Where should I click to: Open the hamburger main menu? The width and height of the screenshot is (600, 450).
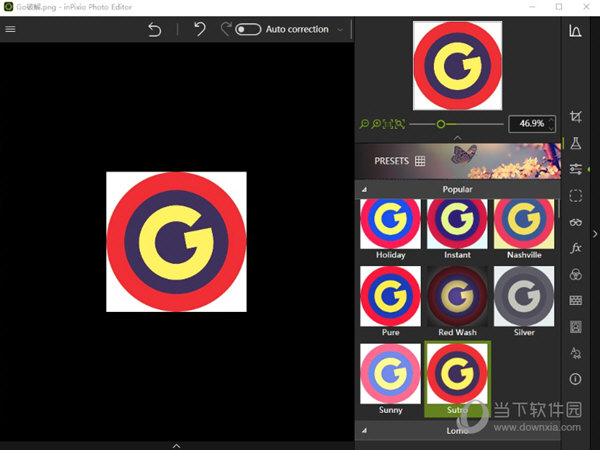(11, 29)
